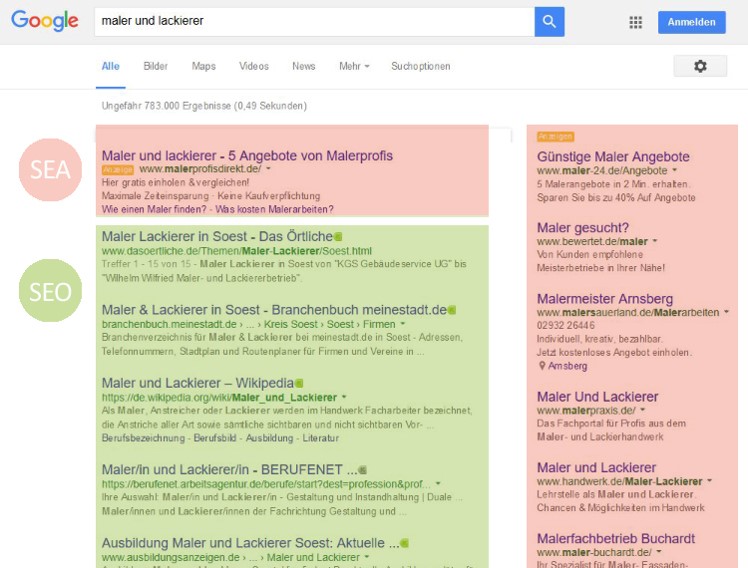Open ad 'Maler und Lackierer' from handwerk.de
This screenshot has width=748, height=568.
coord(596,467)
